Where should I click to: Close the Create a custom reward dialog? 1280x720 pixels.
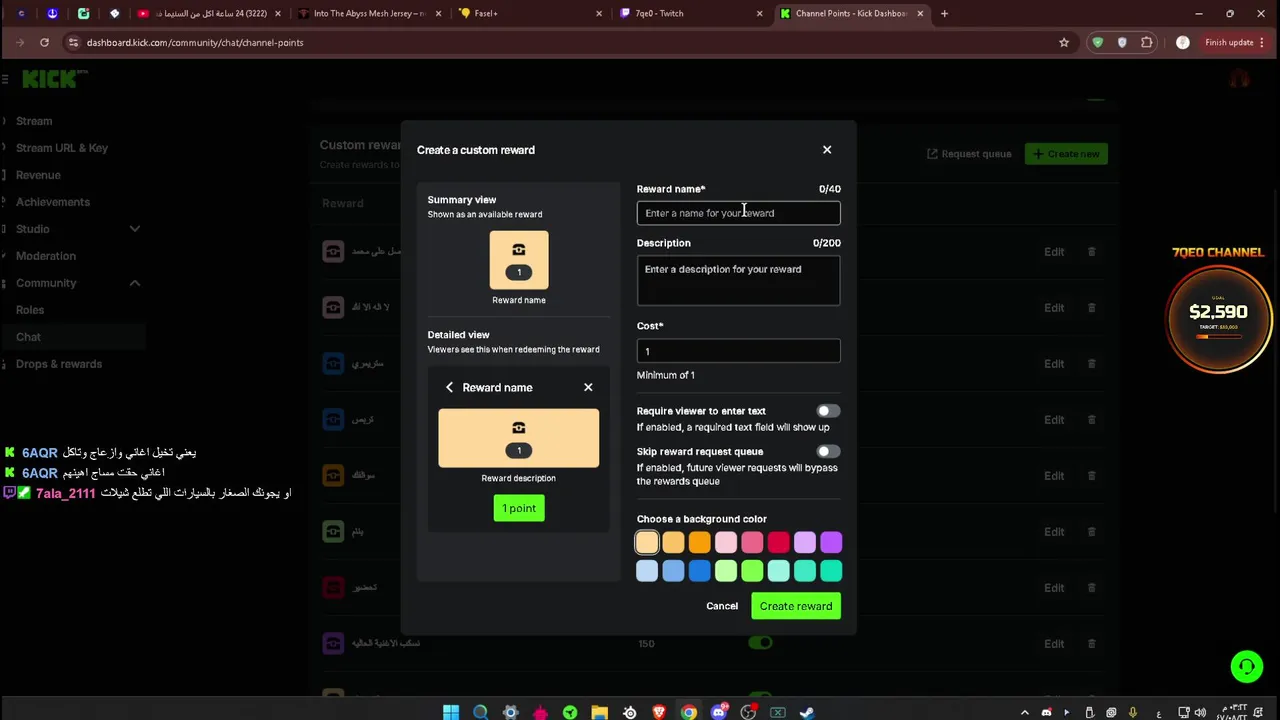coord(827,150)
